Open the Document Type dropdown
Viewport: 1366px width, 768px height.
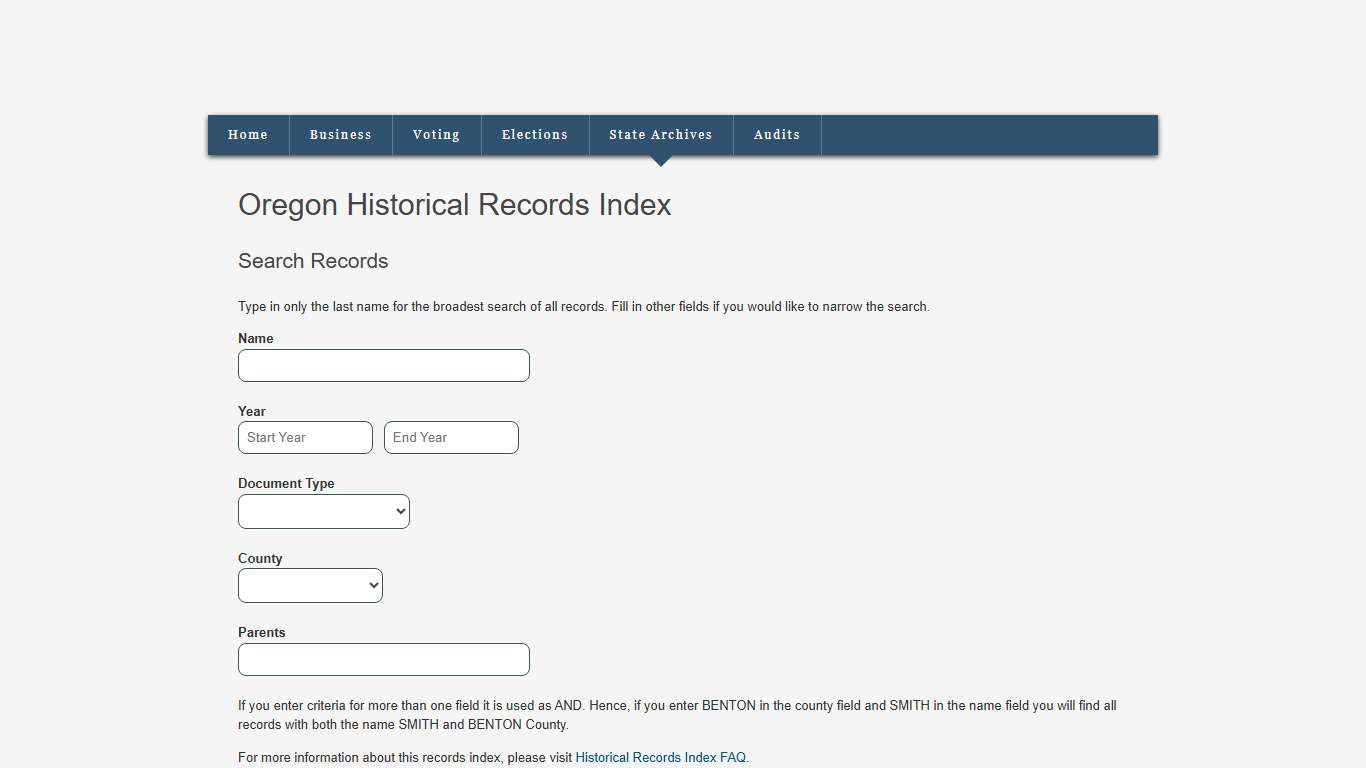coord(323,511)
